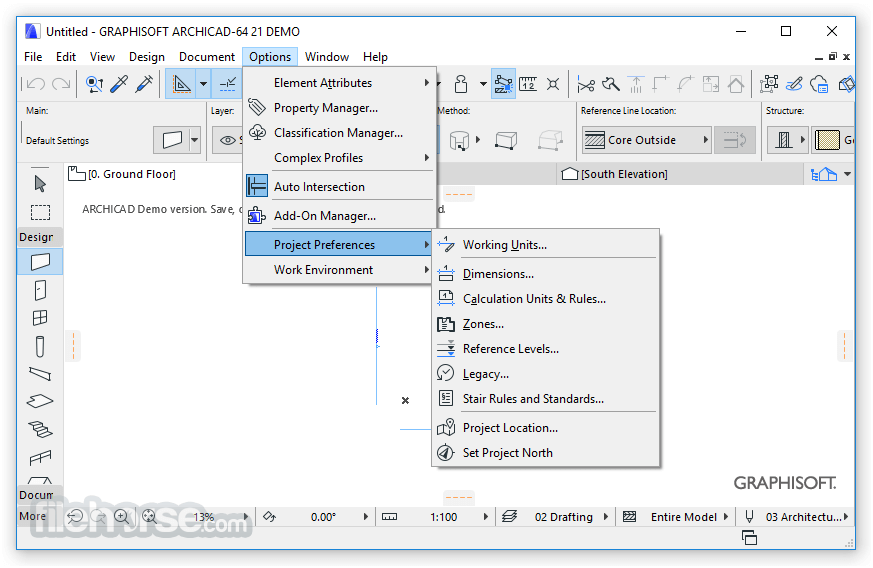Click the trim scissors tool
Viewport: 873px width, 568px height.
[586, 84]
